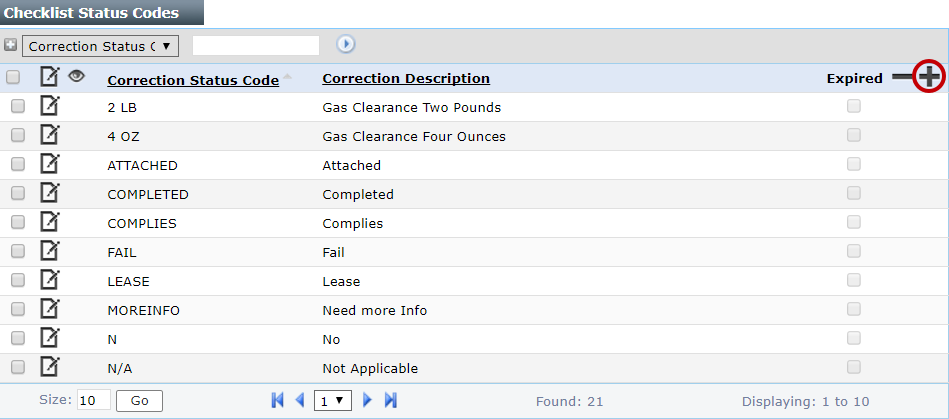Viewport: 949px width, 419px height.
Task: Open the Correction Status Code filter dropdown
Action: (x=100, y=46)
